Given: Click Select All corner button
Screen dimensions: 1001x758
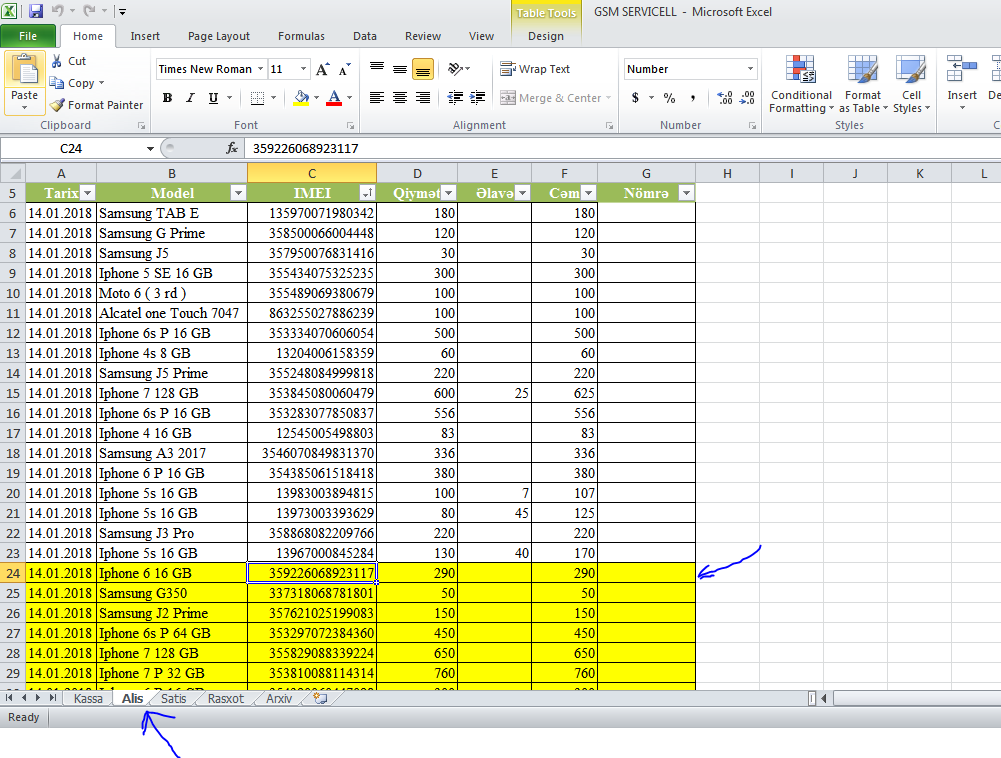Looking at the screenshot, I should tap(13, 173).
